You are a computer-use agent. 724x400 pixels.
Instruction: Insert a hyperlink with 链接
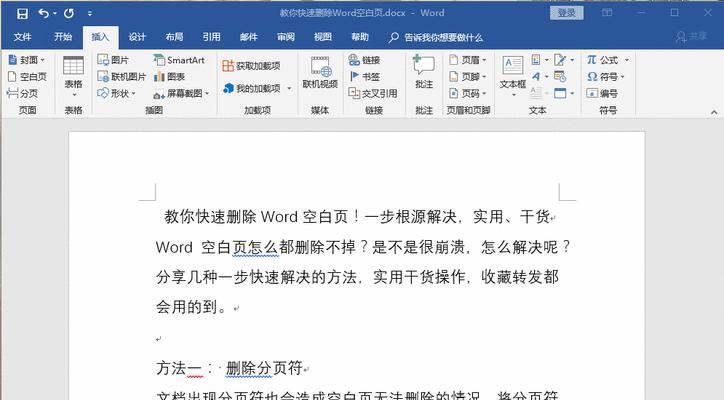click(364, 60)
